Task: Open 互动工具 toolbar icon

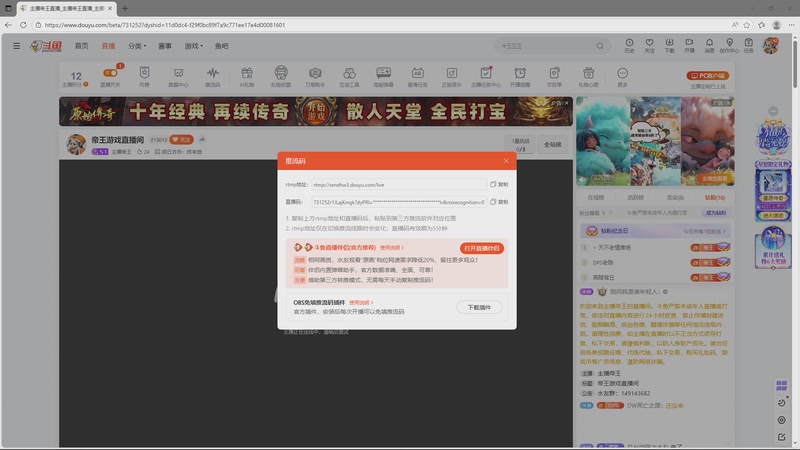Action: pyautogui.click(x=349, y=77)
